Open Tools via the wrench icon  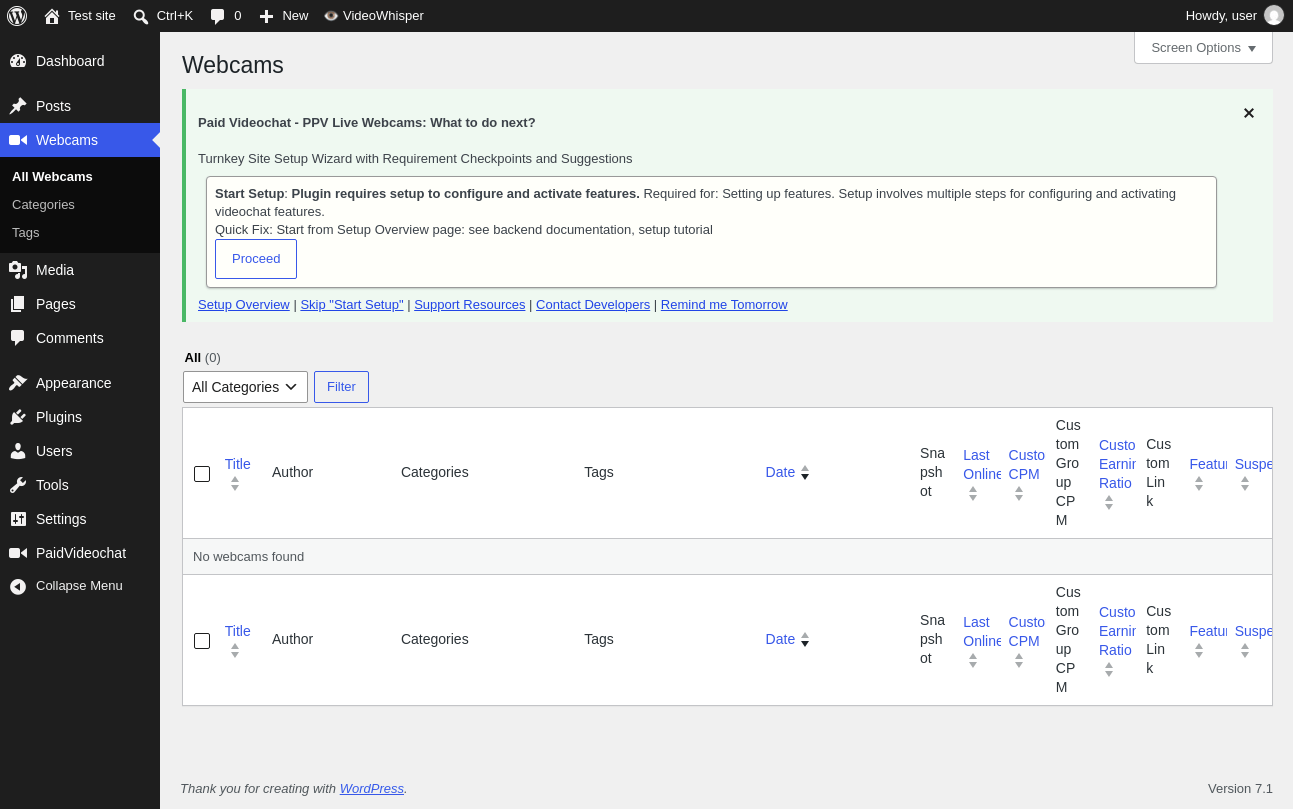point(18,485)
